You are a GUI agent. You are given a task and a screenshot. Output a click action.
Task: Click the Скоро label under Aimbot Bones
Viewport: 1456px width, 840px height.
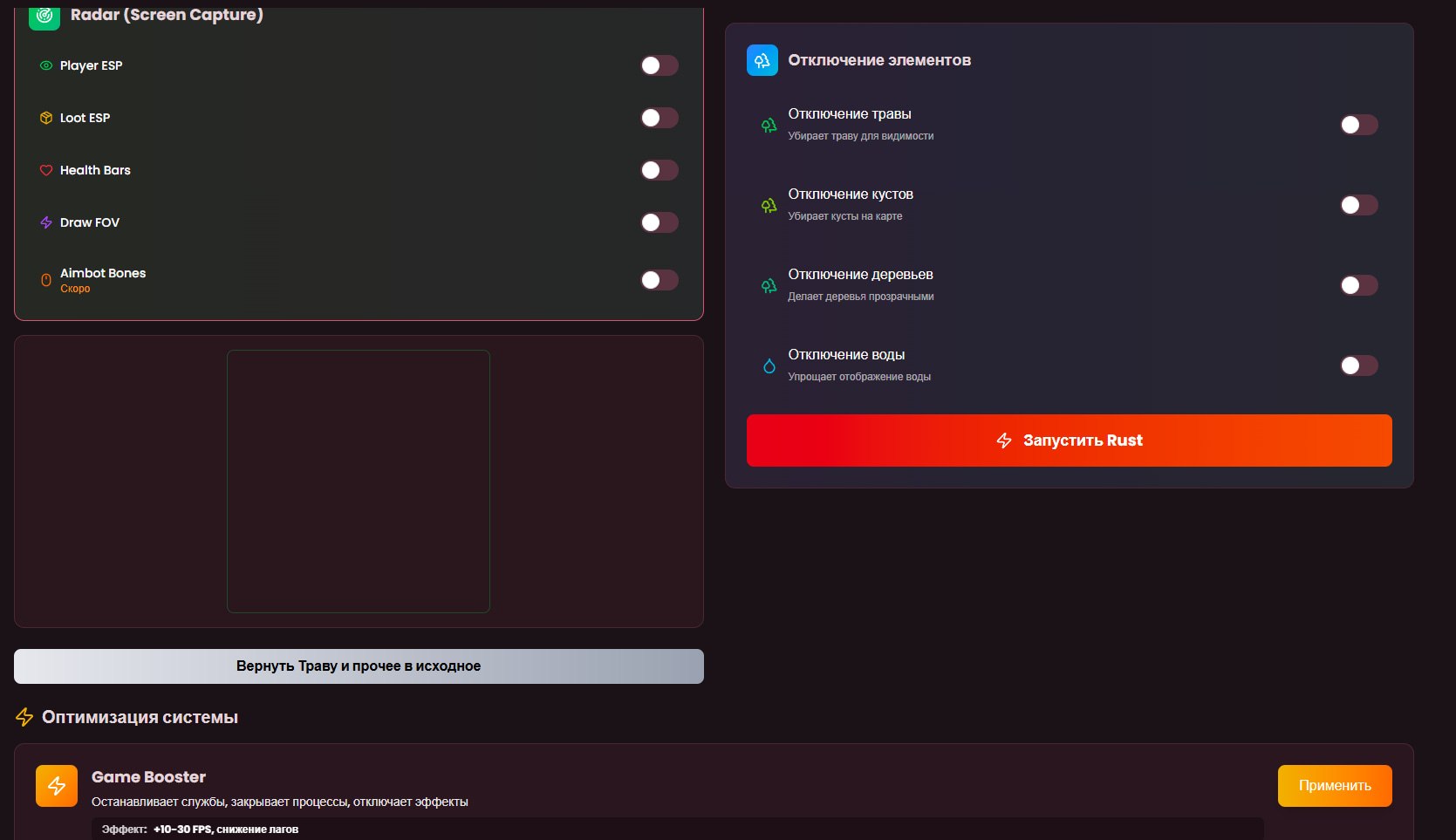75,289
